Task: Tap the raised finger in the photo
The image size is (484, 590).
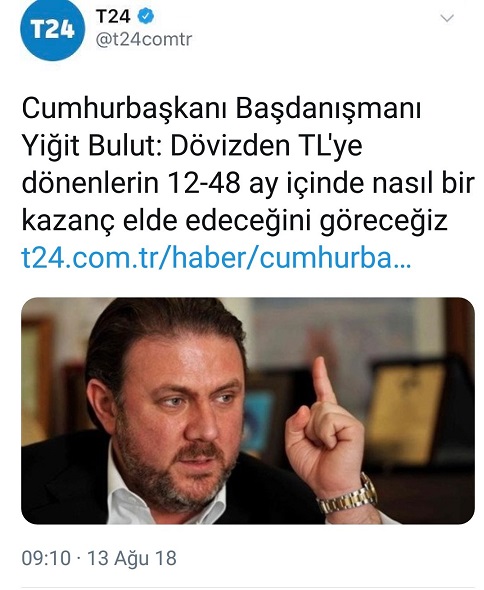Action: click(x=324, y=380)
